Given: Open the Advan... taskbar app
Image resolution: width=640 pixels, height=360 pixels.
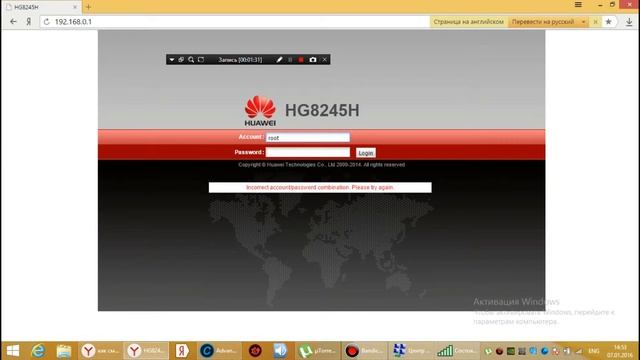Looking at the screenshot, I should 219,351.
